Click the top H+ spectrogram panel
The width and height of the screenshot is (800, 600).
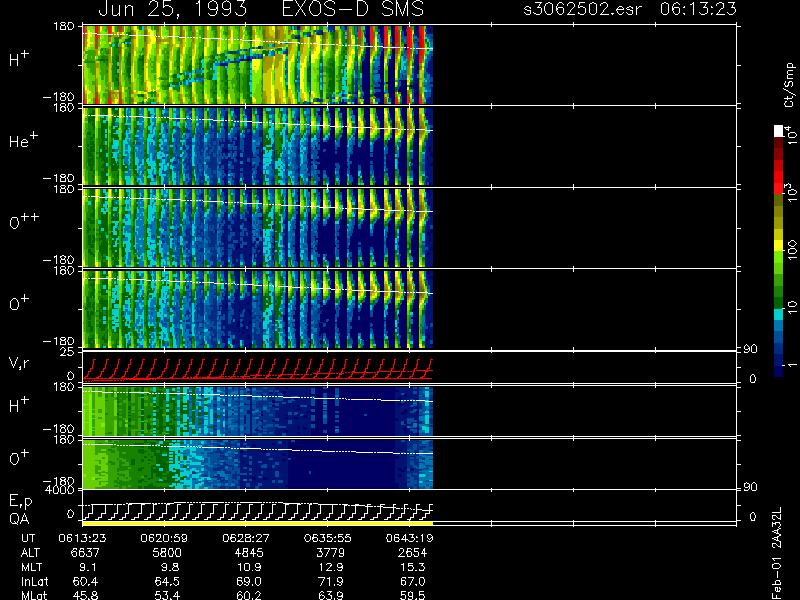pyautogui.click(x=258, y=65)
